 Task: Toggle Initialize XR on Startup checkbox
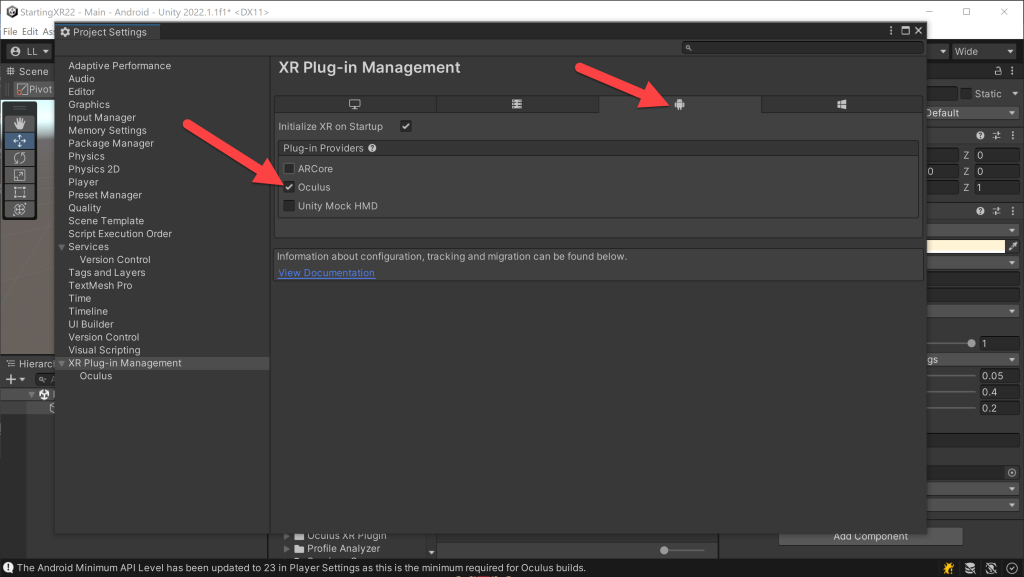pos(406,126)
